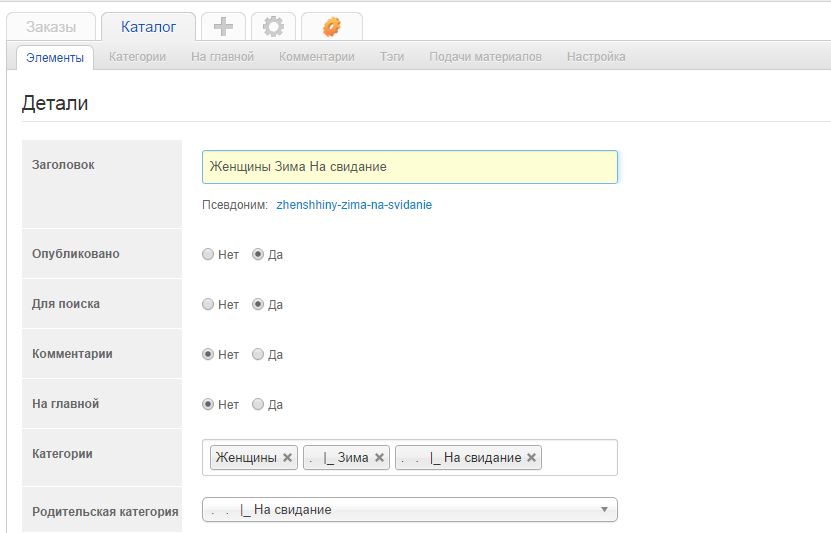Open the Комментарии sub-tab
This screenshot has height=533, width=831.
coord(316,57)
